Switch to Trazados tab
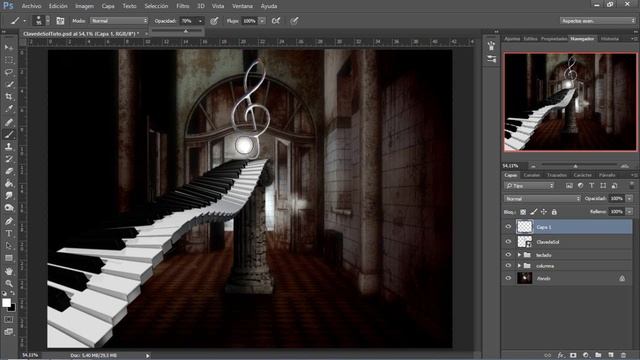The image size is (640, 360). (x=557, y=175)
